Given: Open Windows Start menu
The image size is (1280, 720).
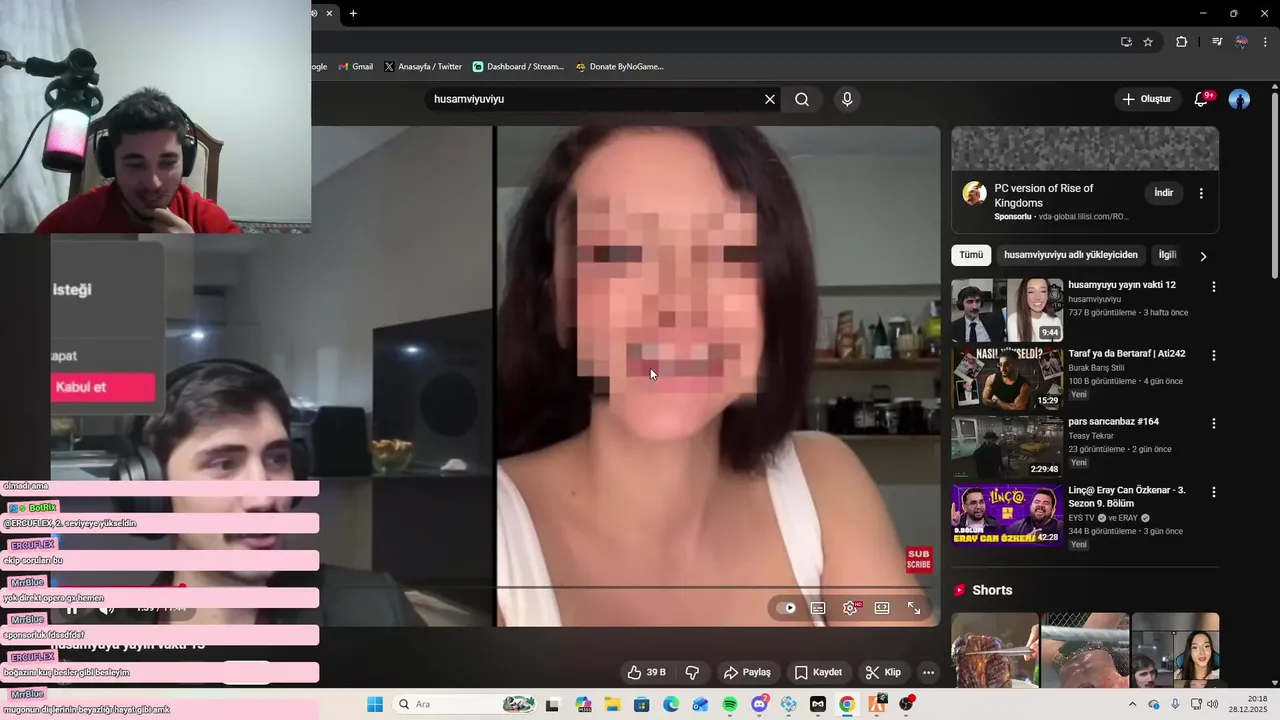Looking at the screenshot, I should (375, 704).
